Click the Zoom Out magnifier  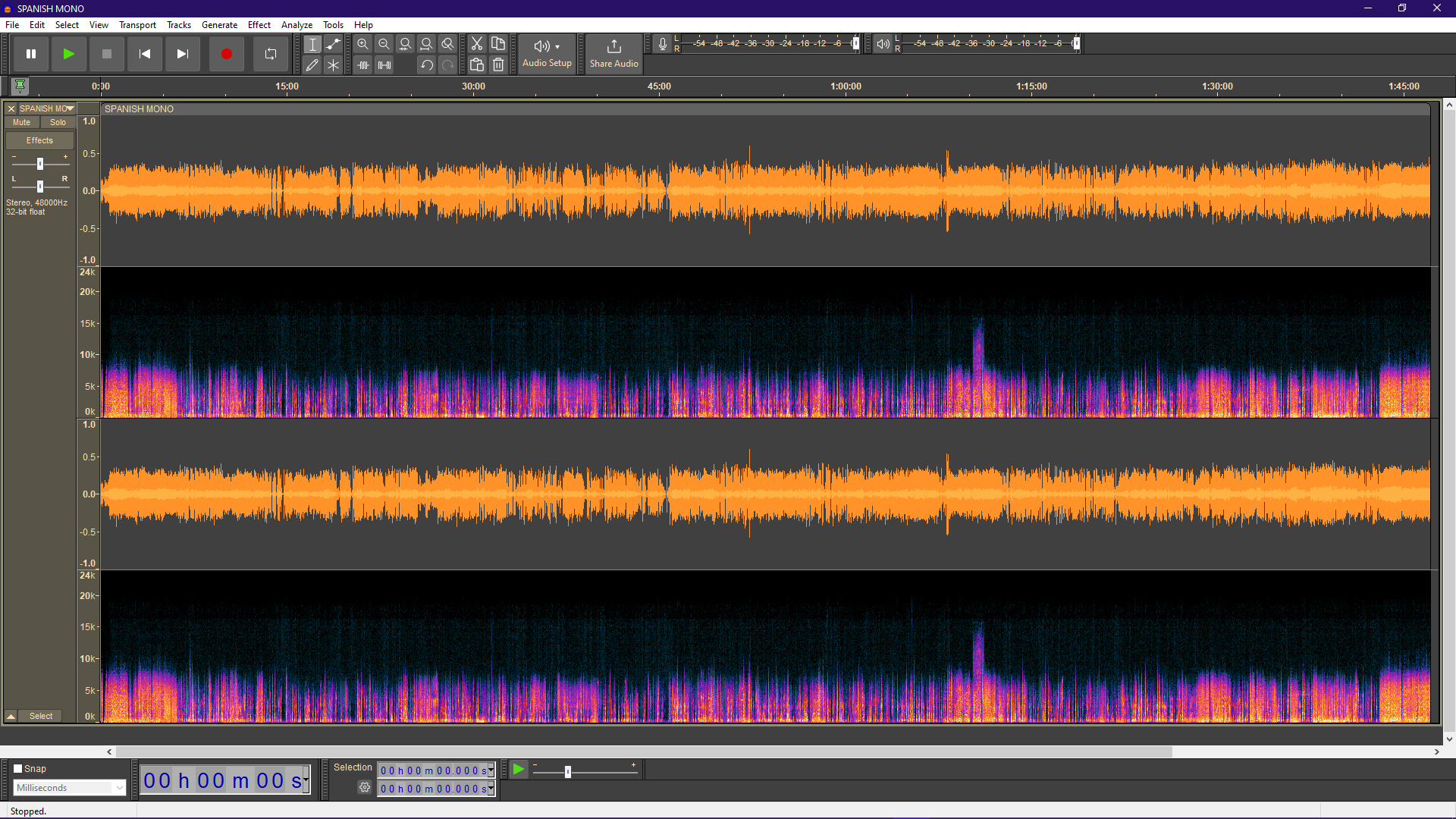tap(384, 44)
